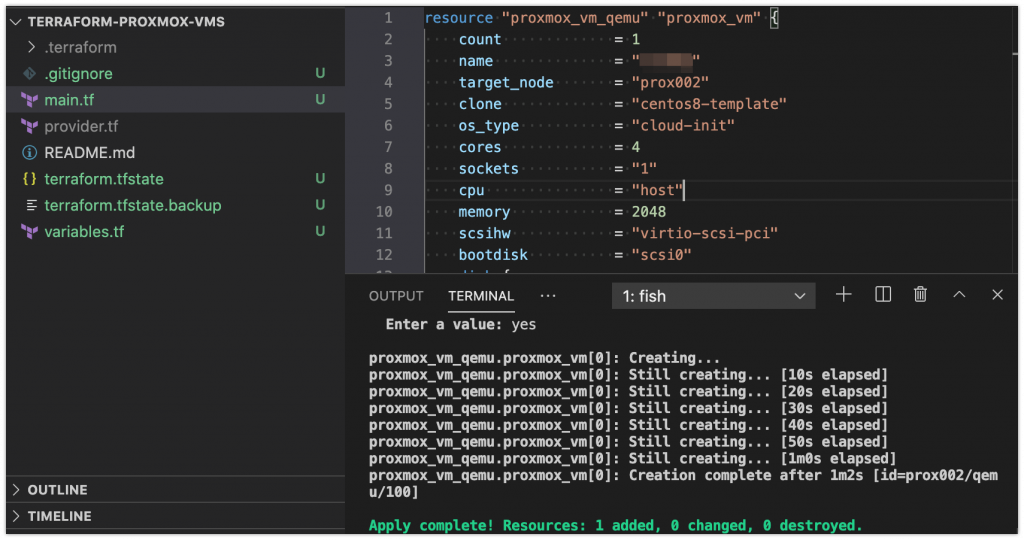
Task: Open terraform.tfstate.backup file
Action: tap(133, 205)
